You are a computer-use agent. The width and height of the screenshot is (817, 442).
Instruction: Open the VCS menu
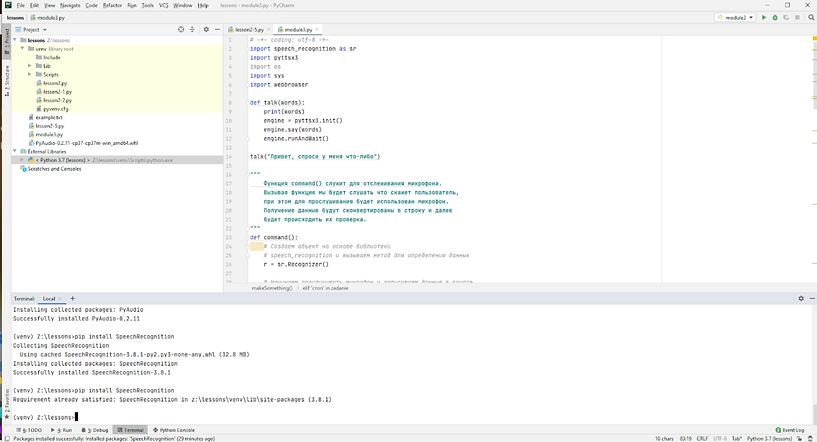[x=164, y=5]
